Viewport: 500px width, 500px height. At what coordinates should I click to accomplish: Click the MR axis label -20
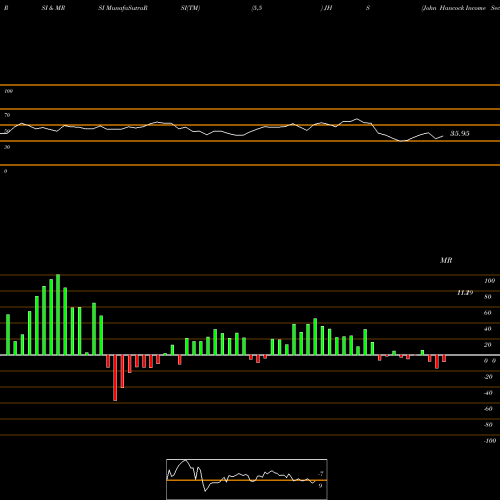pos(488,377)
